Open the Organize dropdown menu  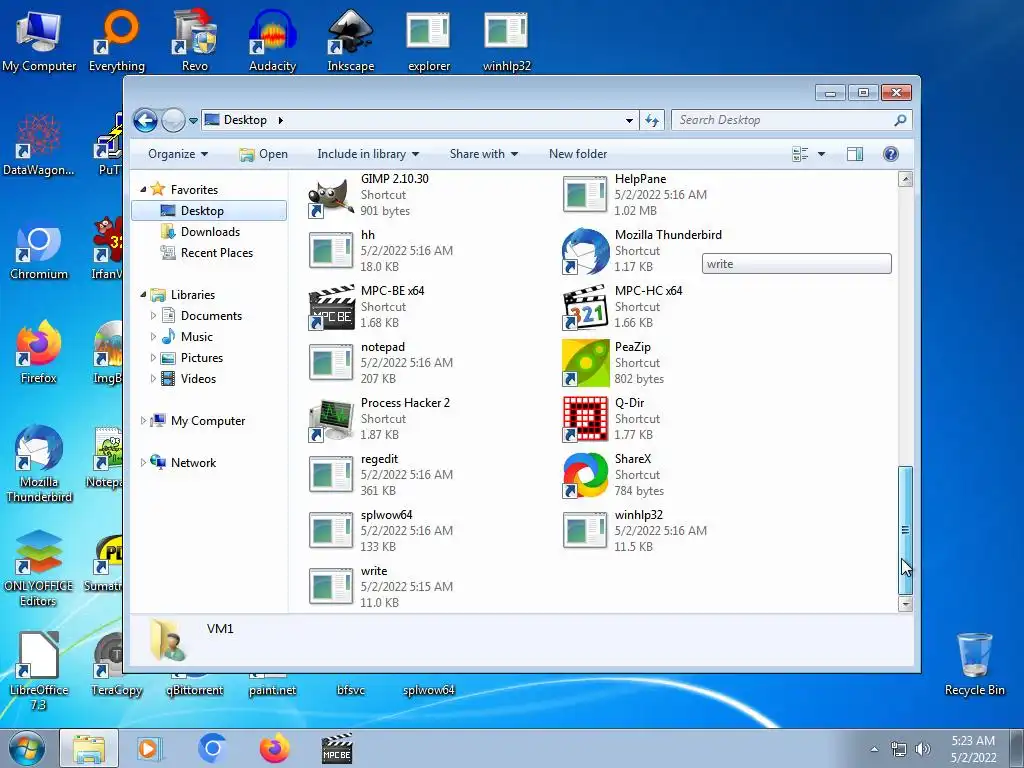[x=178, y=154]
